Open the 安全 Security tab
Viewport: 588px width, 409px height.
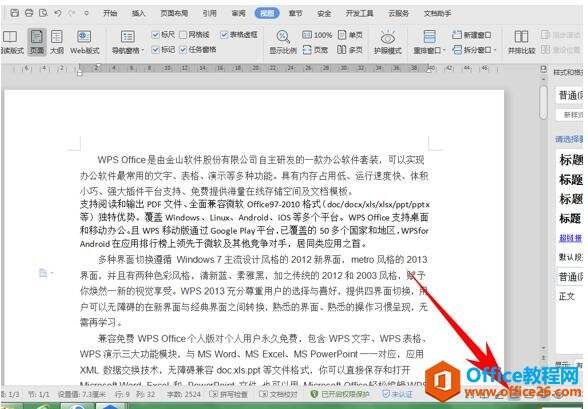coord(324,13)
